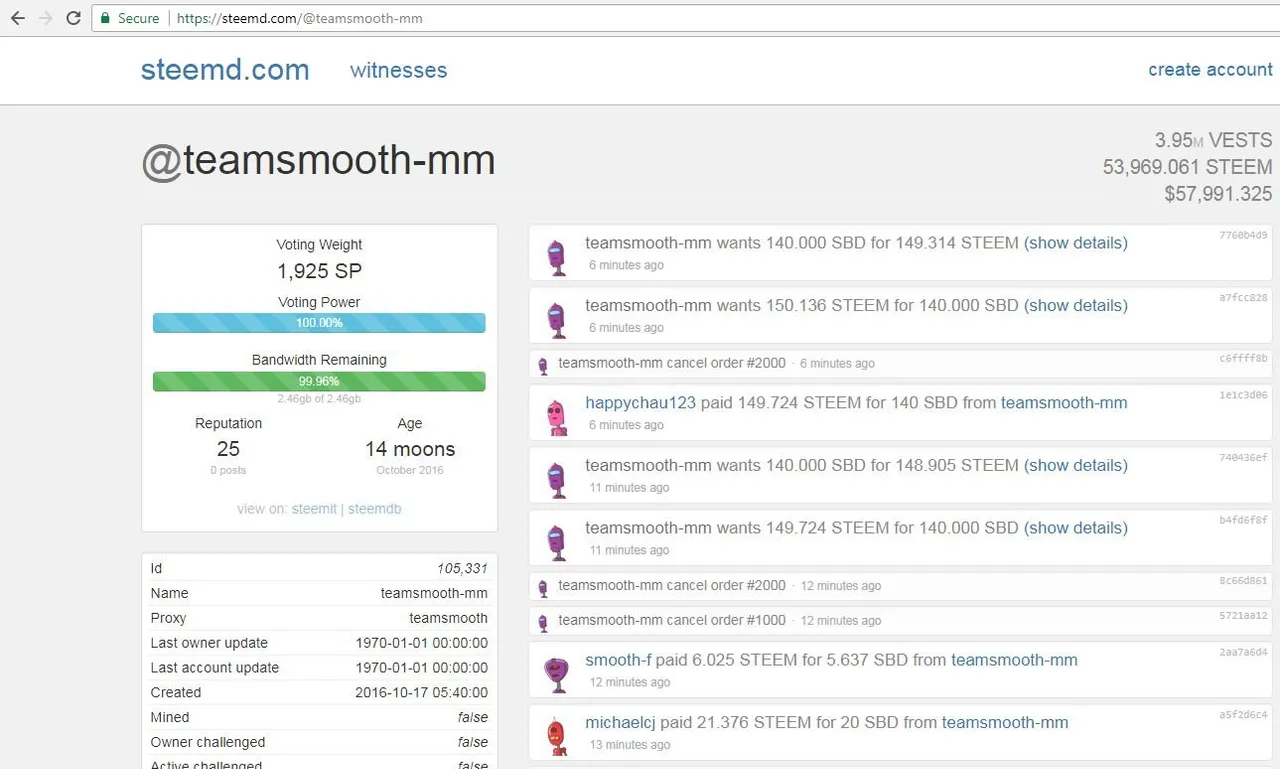The image size is (1280, 769).
Task: Click the Id value 105,331
Action: 462,568
